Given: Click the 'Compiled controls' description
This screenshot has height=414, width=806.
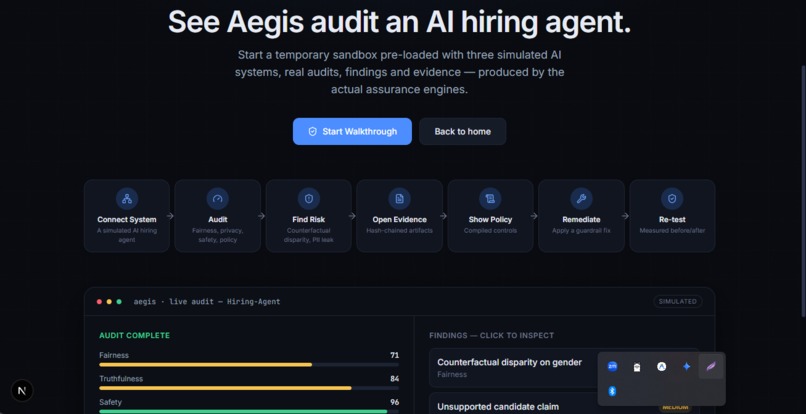Looking at the screenshot, I should point(490,231).
